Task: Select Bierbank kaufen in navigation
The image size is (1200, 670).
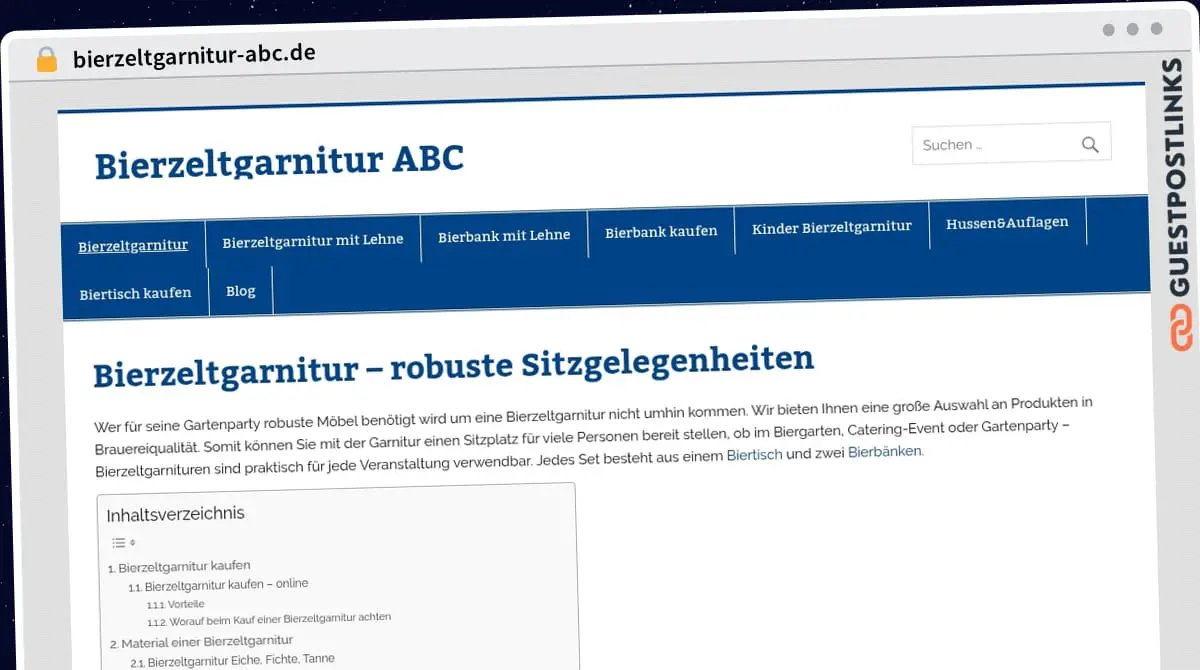Action: (661, 231)
